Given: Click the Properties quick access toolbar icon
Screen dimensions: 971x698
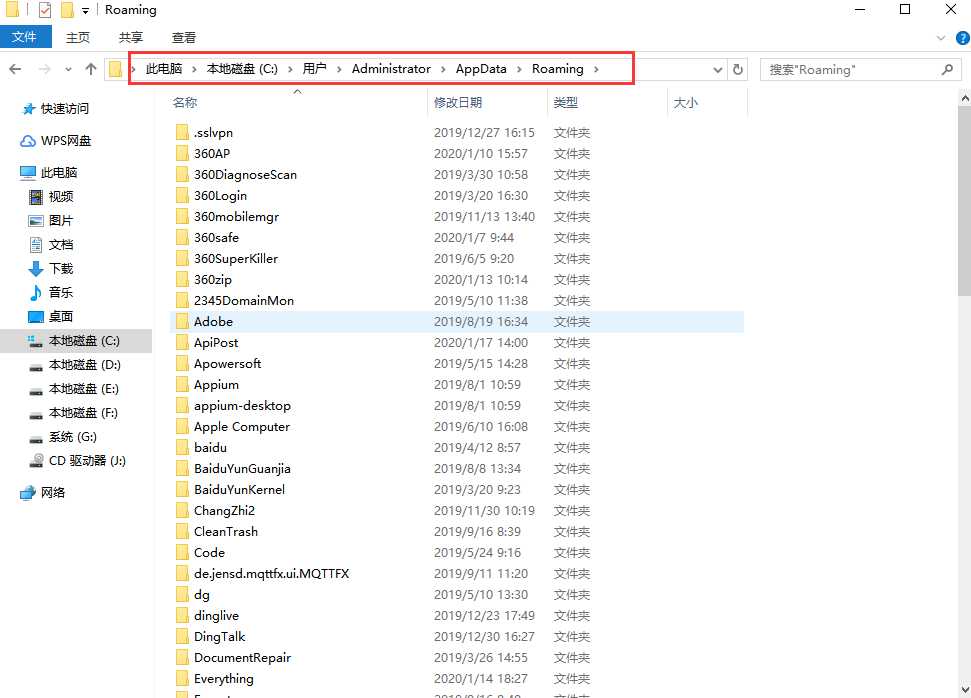Looking at the screenshot, I should pos(45,10).
